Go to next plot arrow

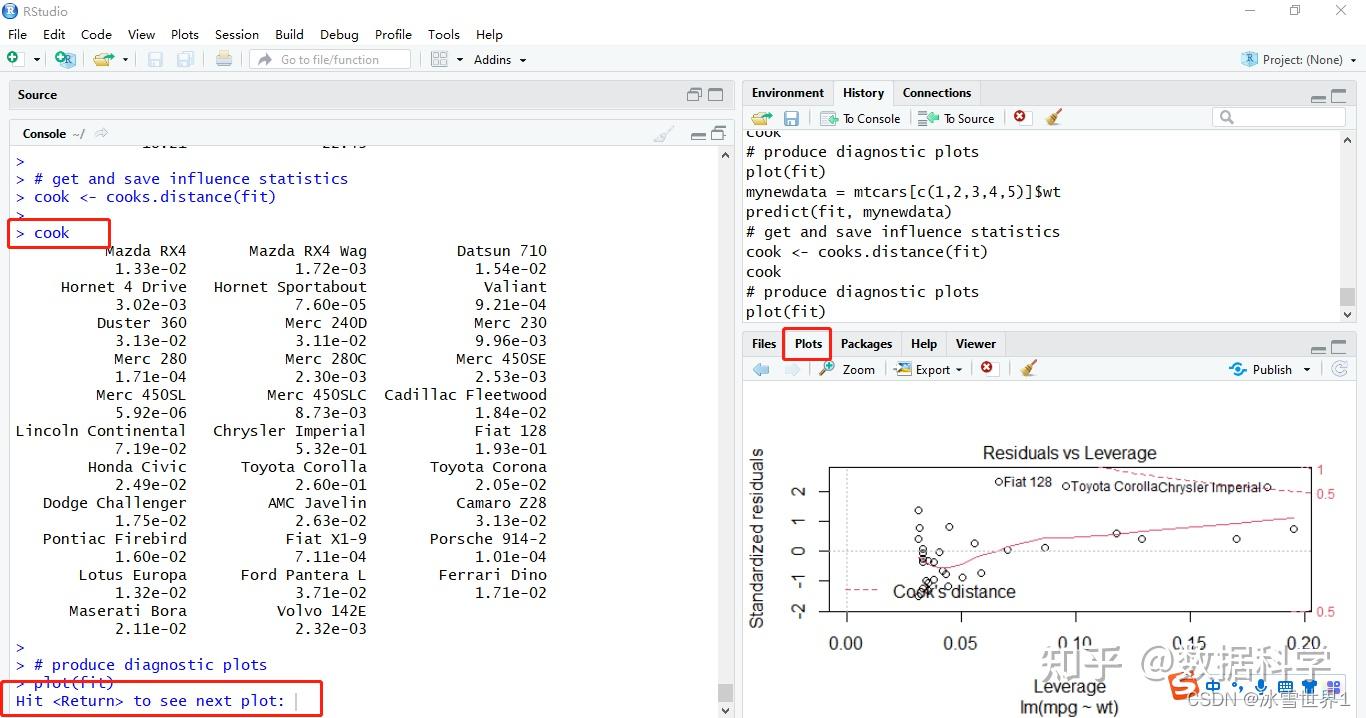(x=792, y=369)
